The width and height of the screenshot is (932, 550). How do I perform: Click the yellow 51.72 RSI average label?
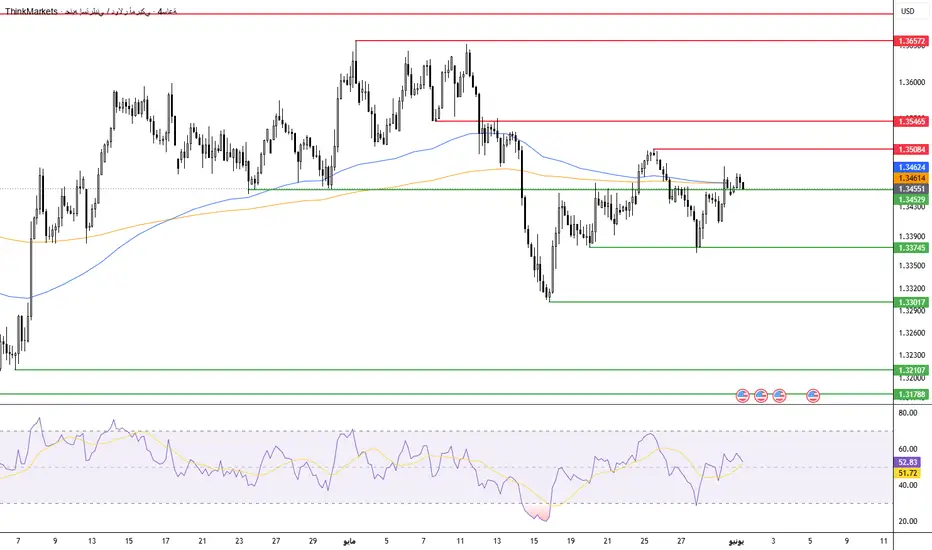(x=908, y=473)
